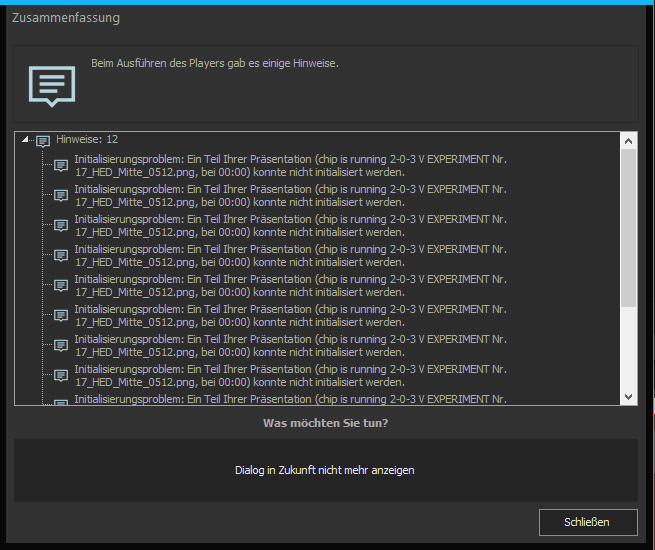
Task: Click the 'Beim Ausführen des Players' notice text
Action: (215, 63)
